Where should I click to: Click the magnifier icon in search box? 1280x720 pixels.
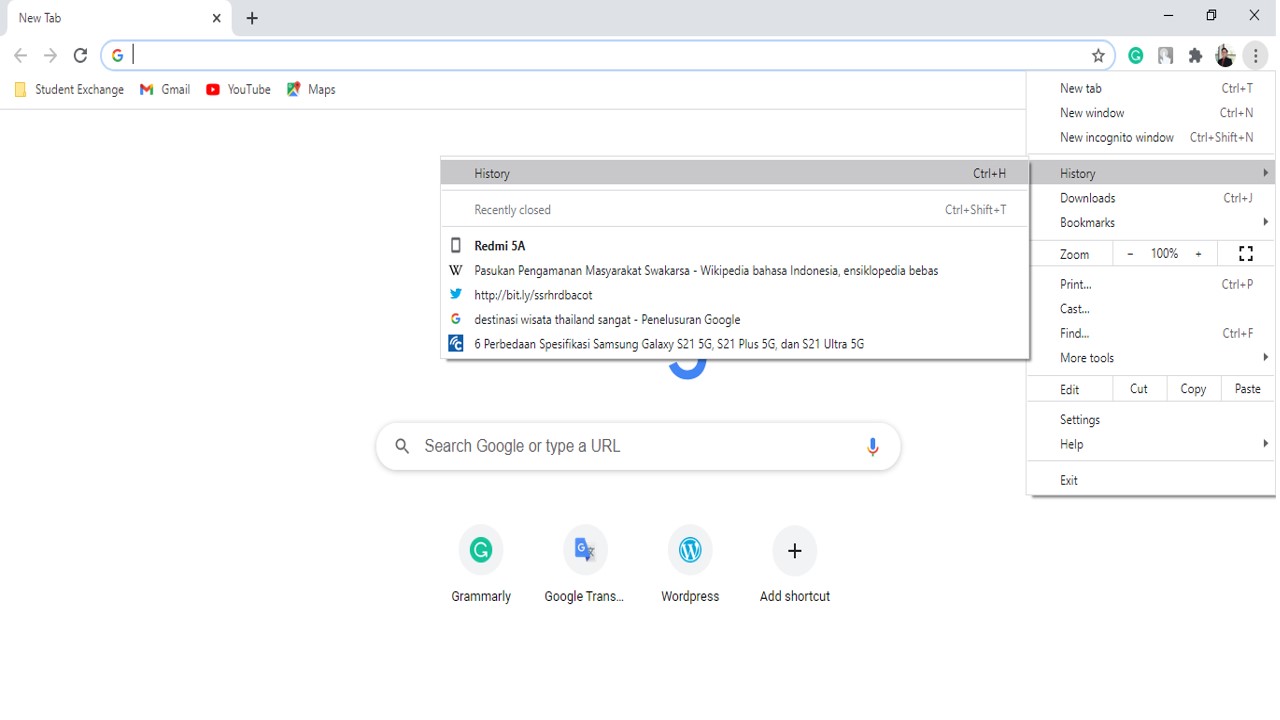(x=402, y=447)
